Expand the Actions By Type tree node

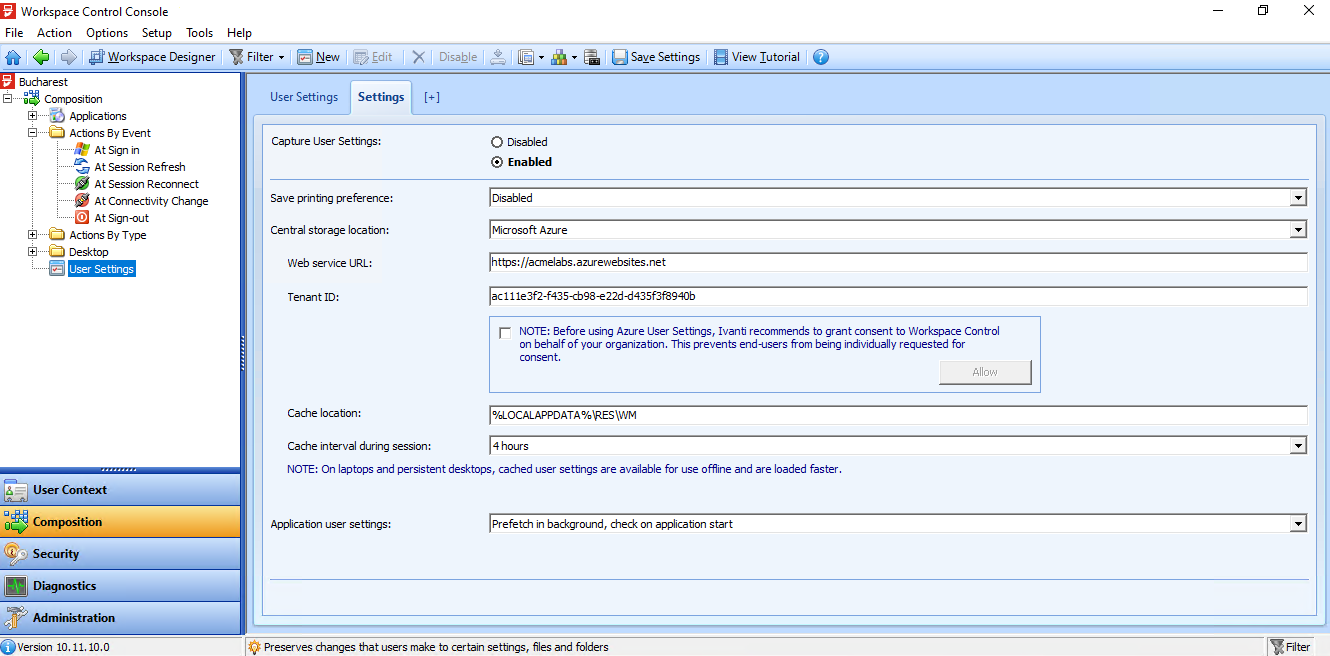pos(33,234)
